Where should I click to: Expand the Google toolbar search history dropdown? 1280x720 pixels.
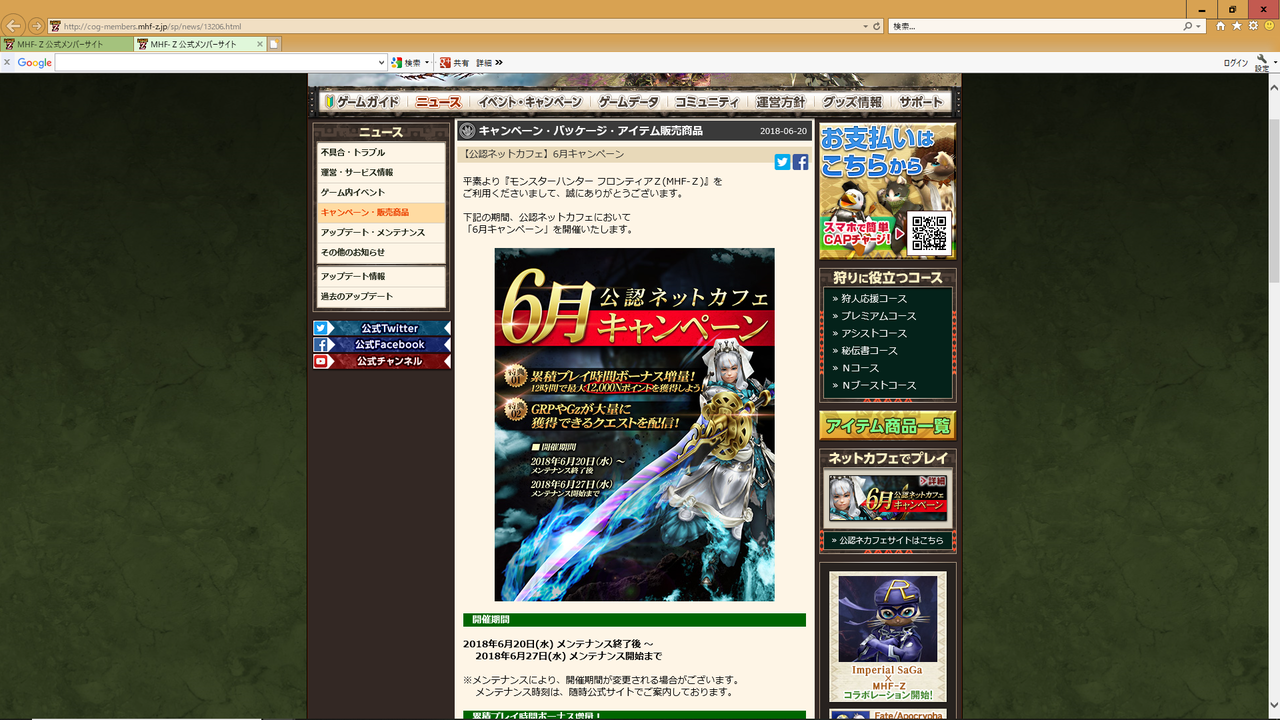[x=381, y=62]
